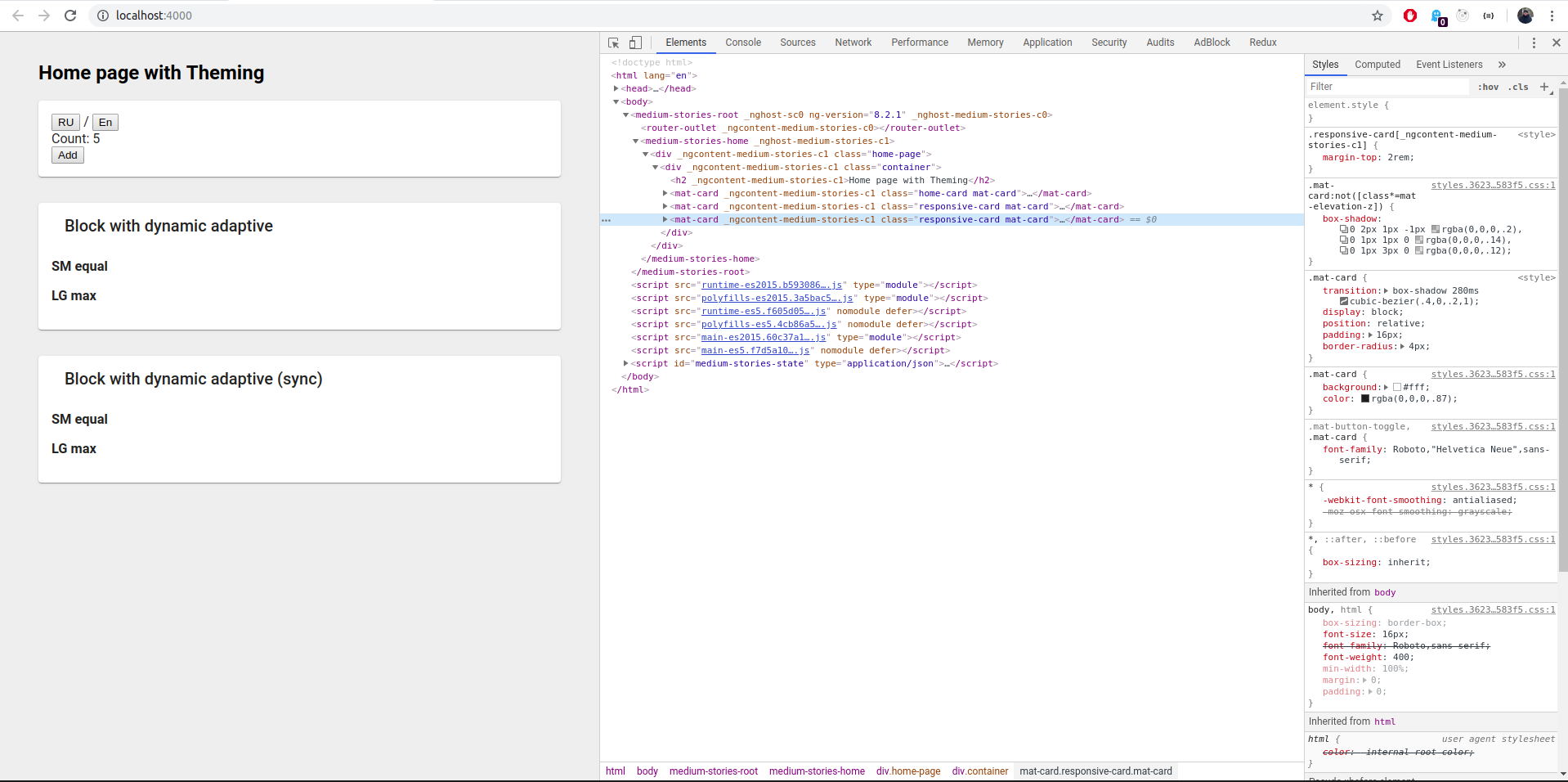This screenshot has height=782, width=1568.
Task: Collapse the medium-stories-home node
Action: point(636,142)
